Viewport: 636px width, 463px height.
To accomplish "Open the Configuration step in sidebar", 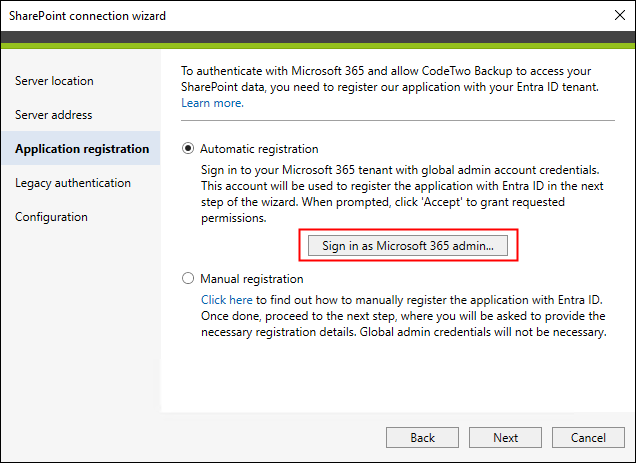I will pyautogui.click(x=52, y=217).
